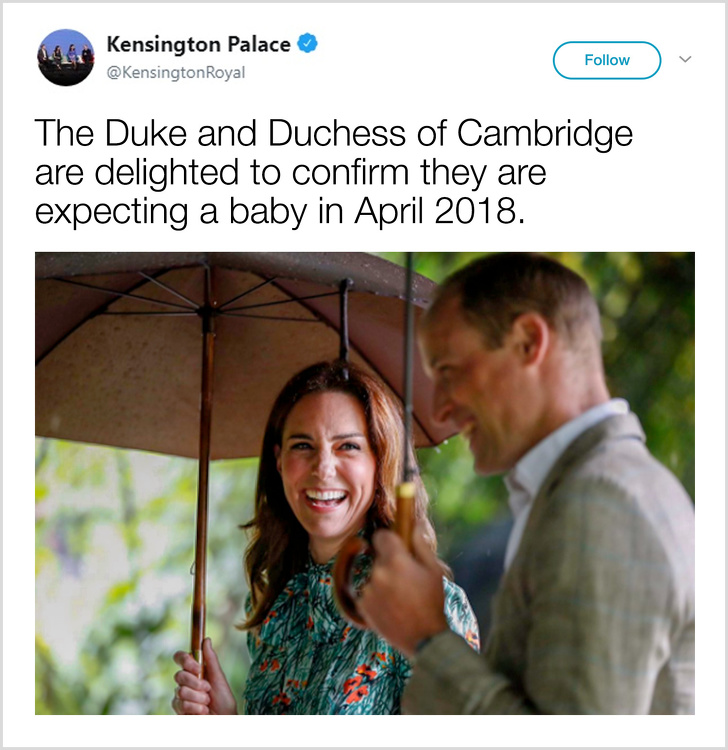Click the tweet text about expecting a baby

(x=334, y=172)
